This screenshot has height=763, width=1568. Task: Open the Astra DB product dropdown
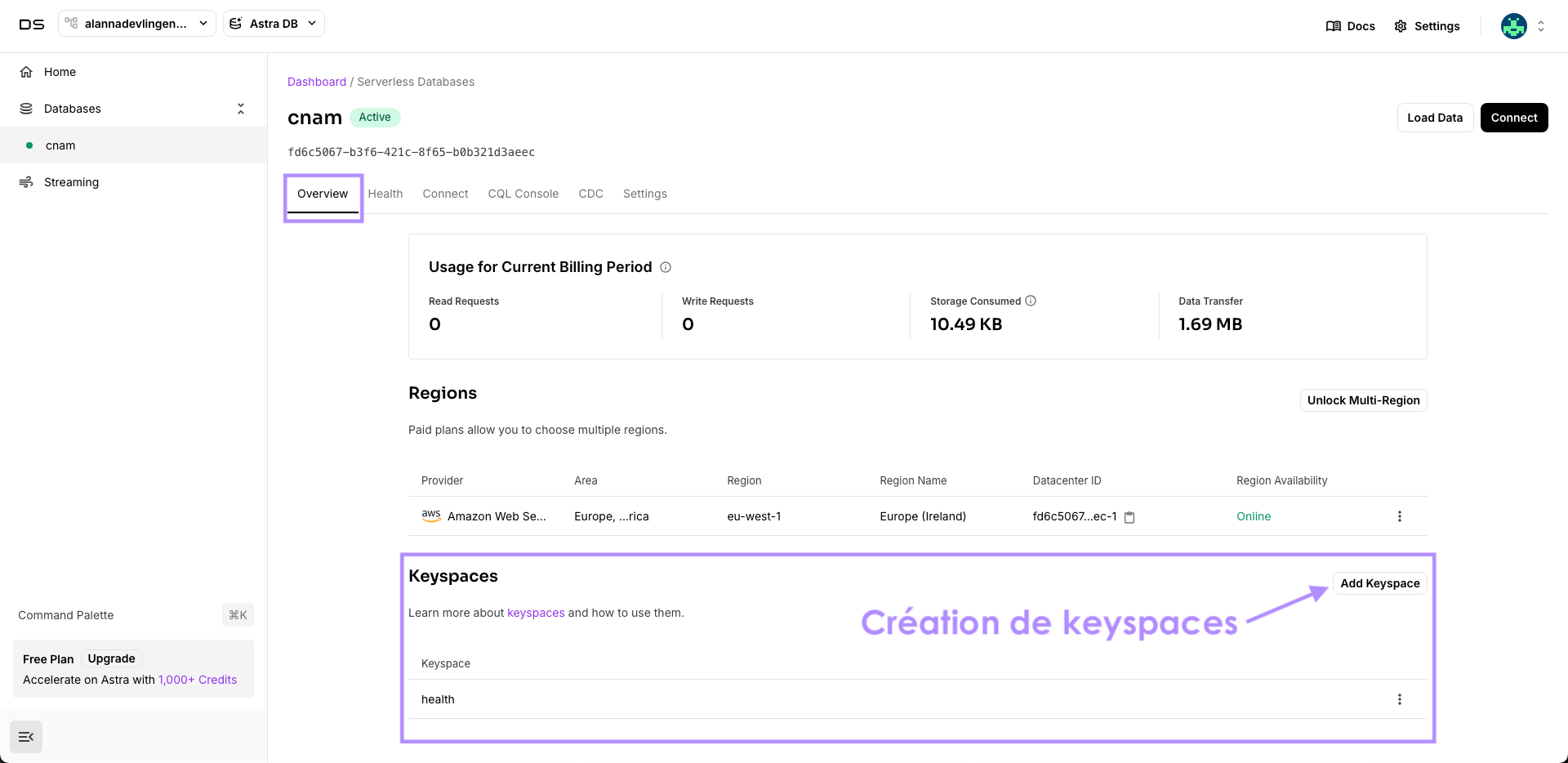point(274,24)
